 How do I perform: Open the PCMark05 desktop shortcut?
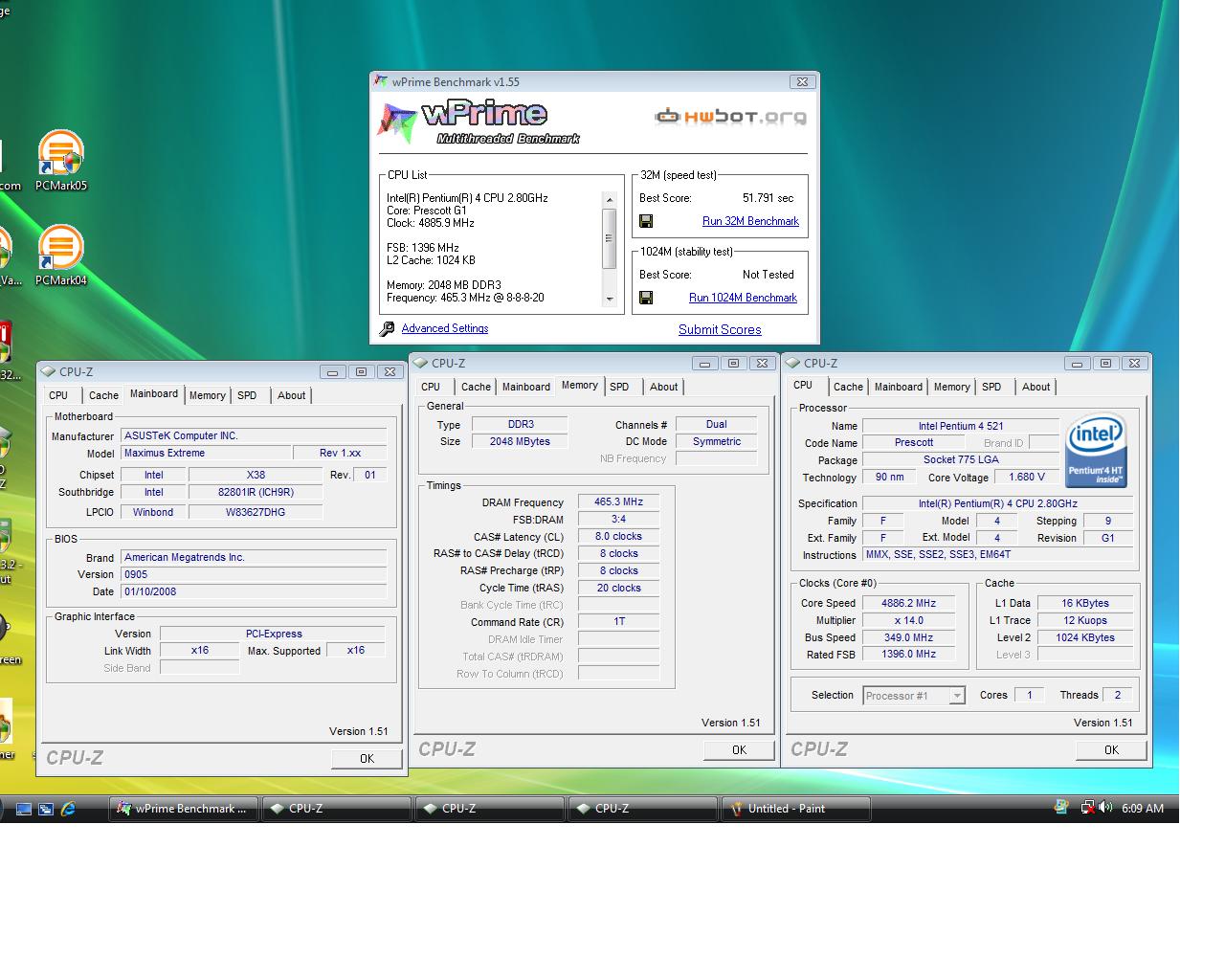point(61,161)
